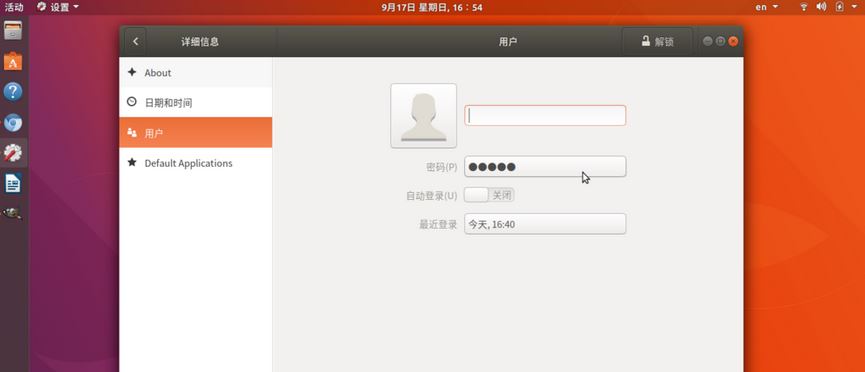Viewport: 865px width, 372px height.
Task: Maximize the settings window
Action: pyautogui.click(x=720, y=41)
